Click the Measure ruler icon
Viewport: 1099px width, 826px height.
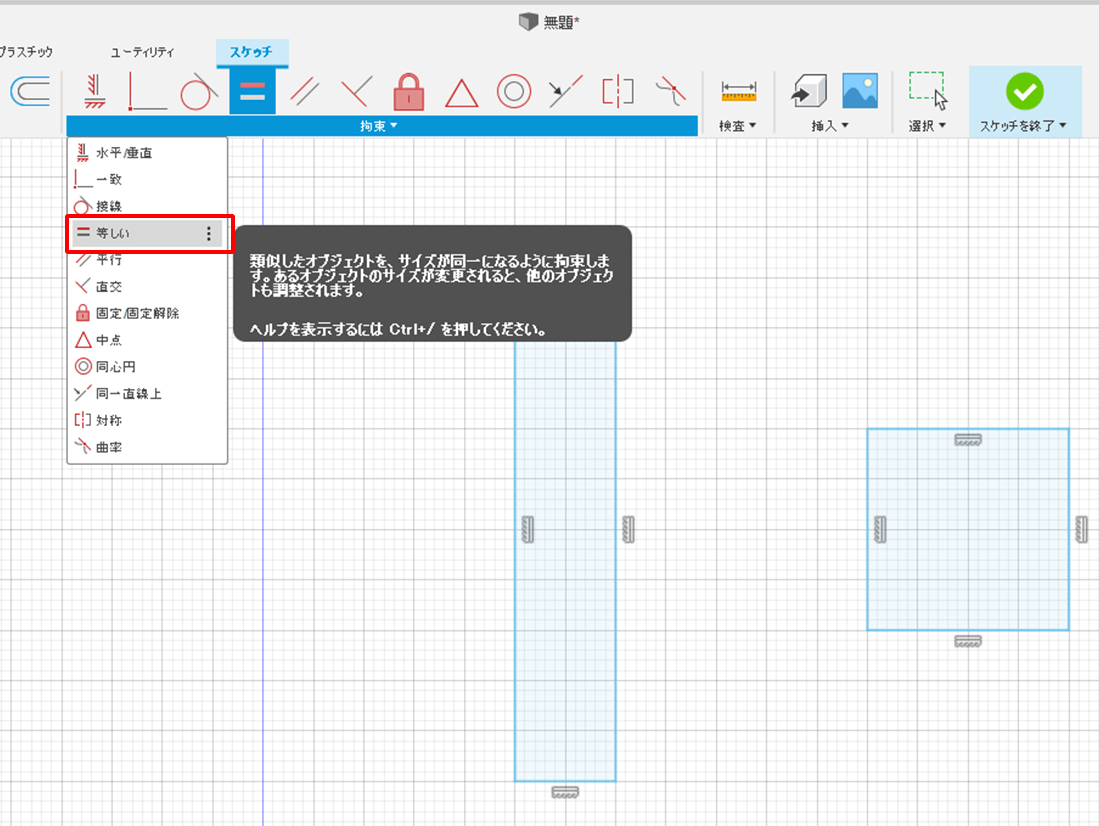[x=738, y=92]
